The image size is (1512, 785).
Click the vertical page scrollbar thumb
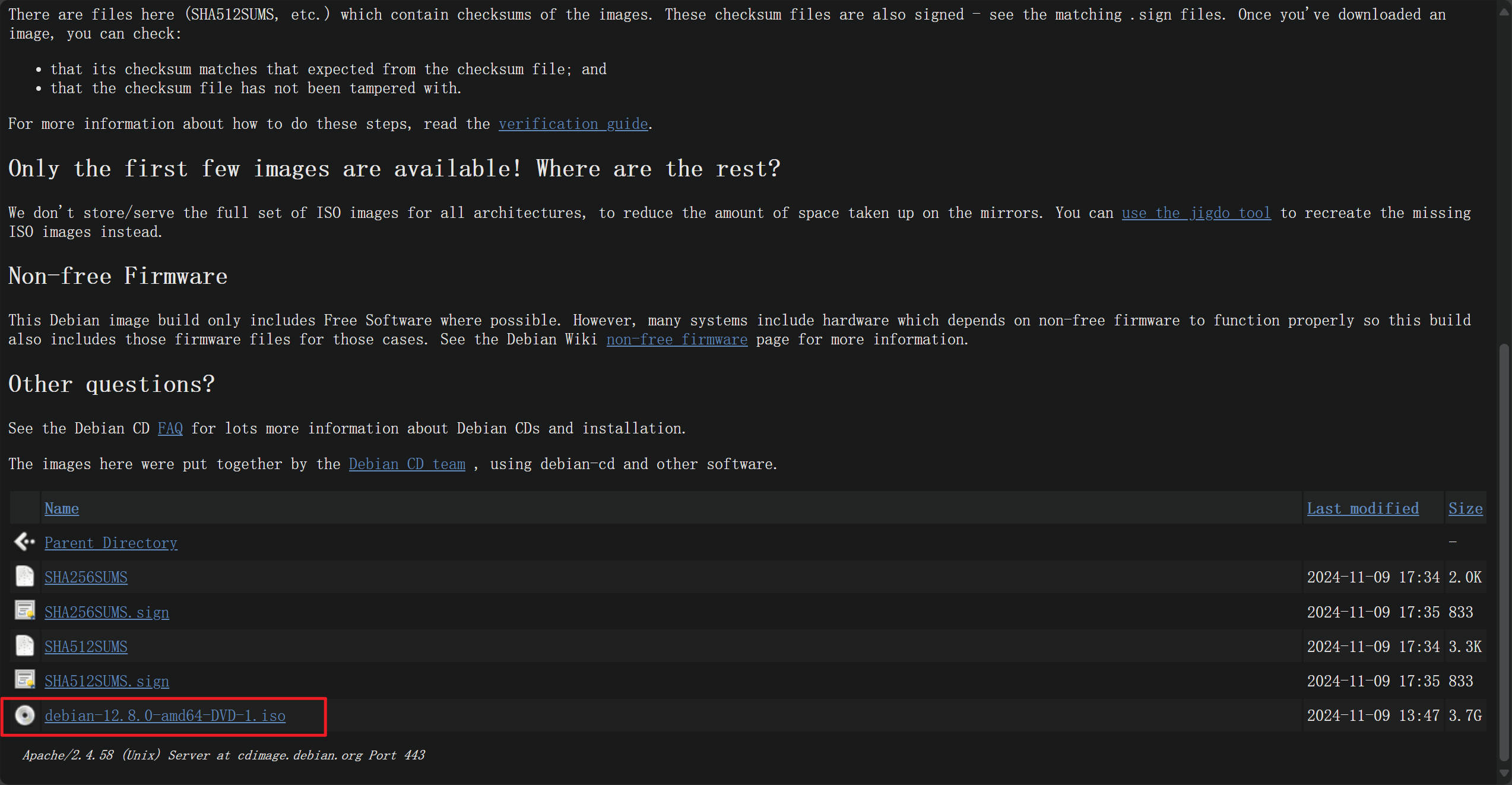pos(1503,552)
